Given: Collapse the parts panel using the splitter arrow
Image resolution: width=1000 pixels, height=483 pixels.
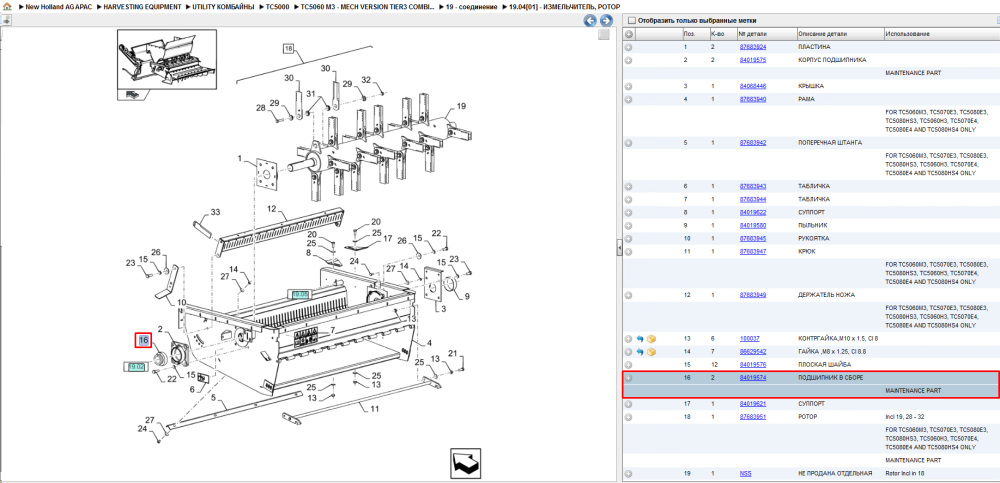Looking at the screenshot, I should pyautogui.click(x=619, y=248).
